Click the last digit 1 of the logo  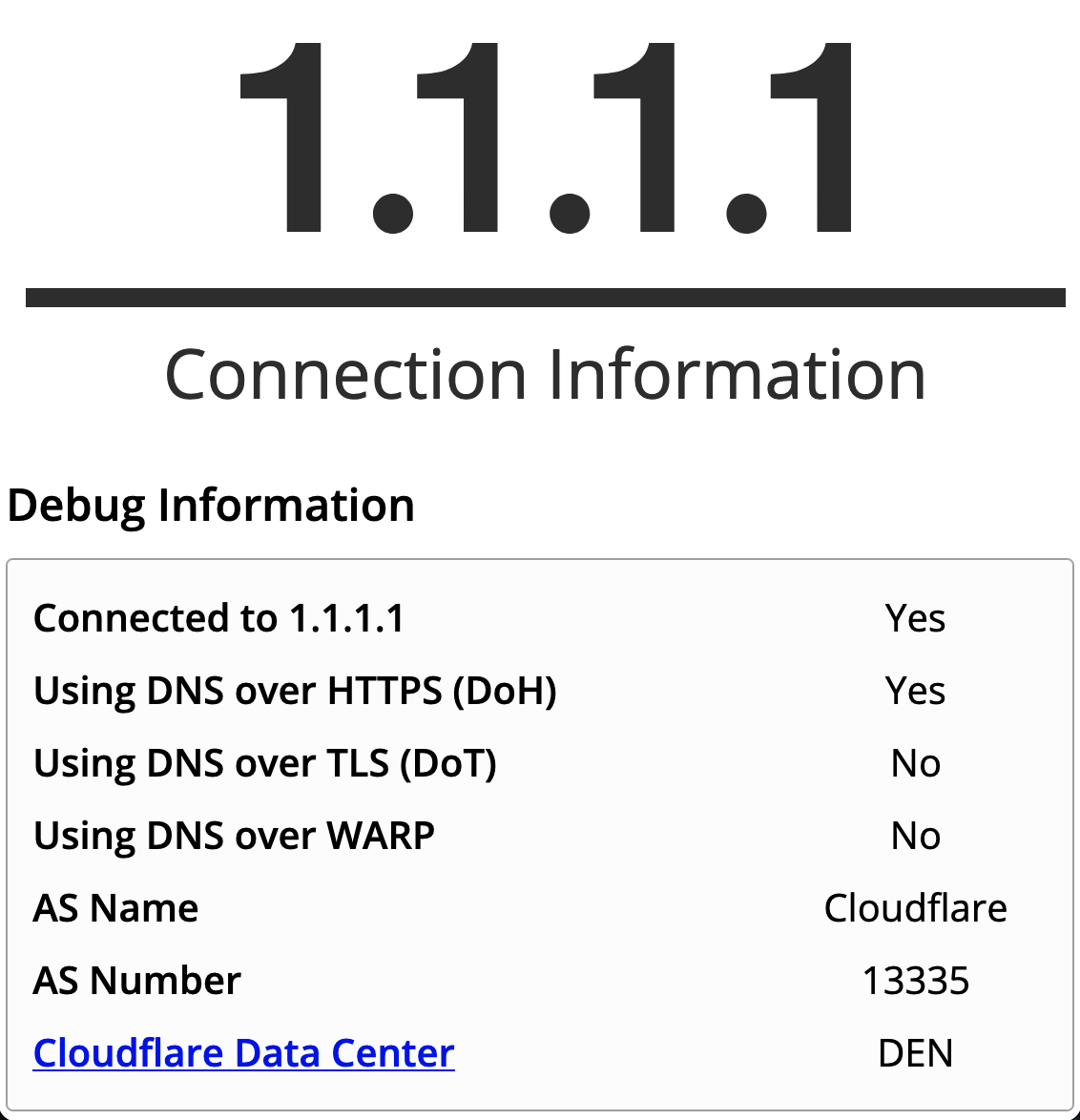click(811, 138)
